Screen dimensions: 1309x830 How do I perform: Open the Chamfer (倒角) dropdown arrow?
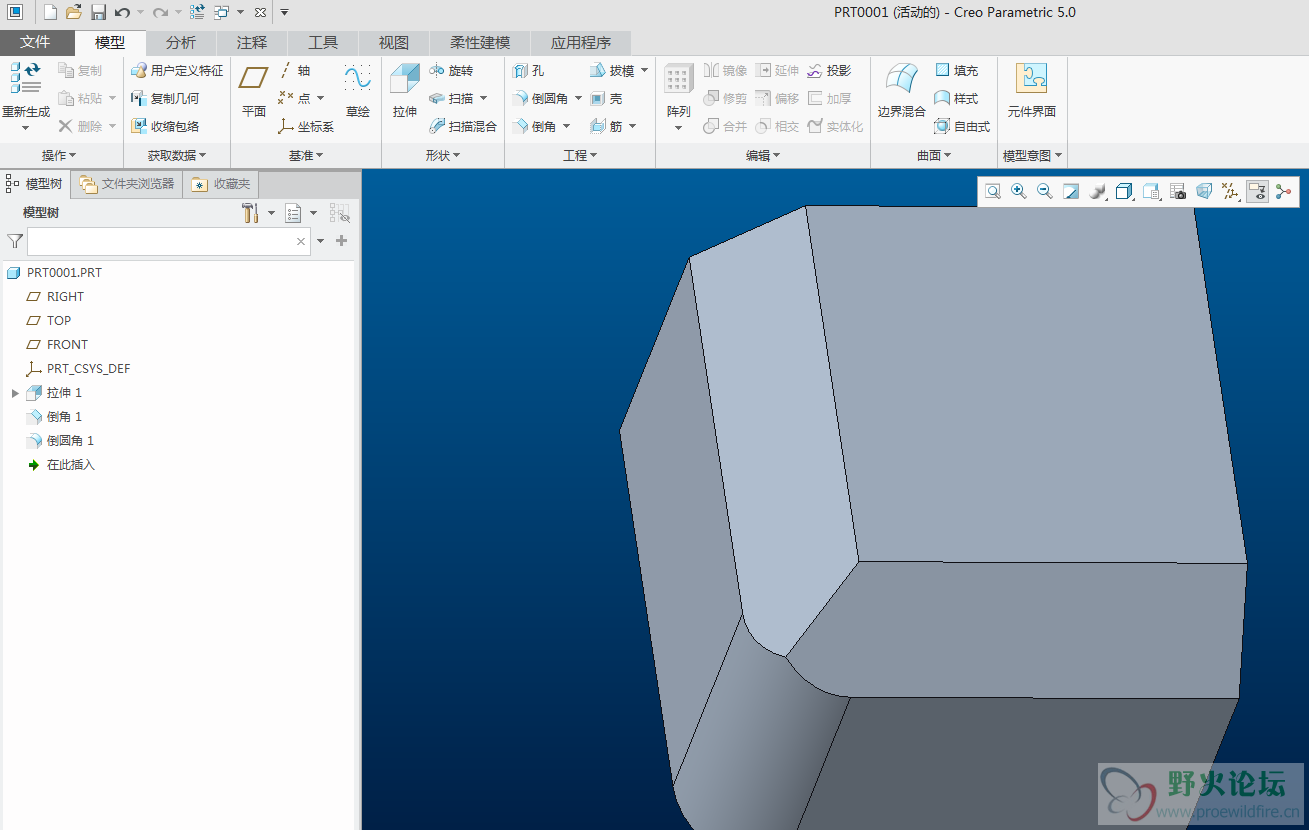click(x=566, y=127)
